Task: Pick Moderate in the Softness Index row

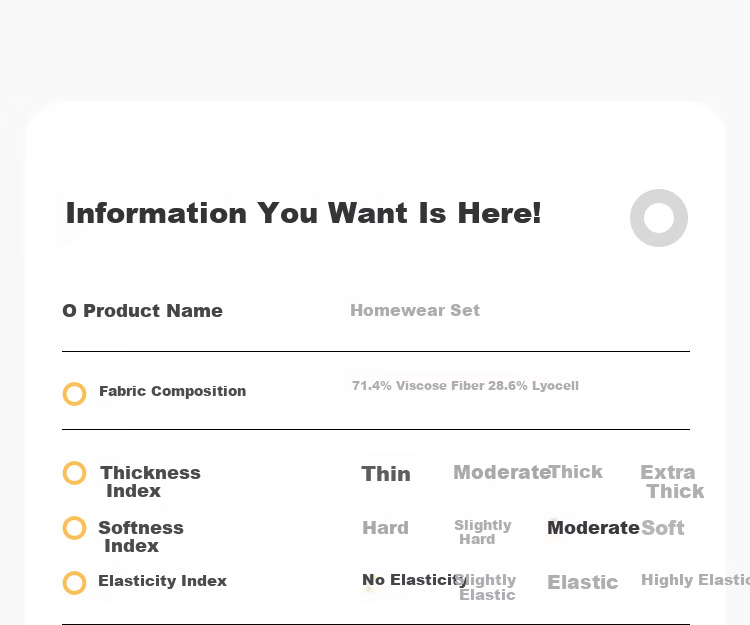Action: pos(593,528)
